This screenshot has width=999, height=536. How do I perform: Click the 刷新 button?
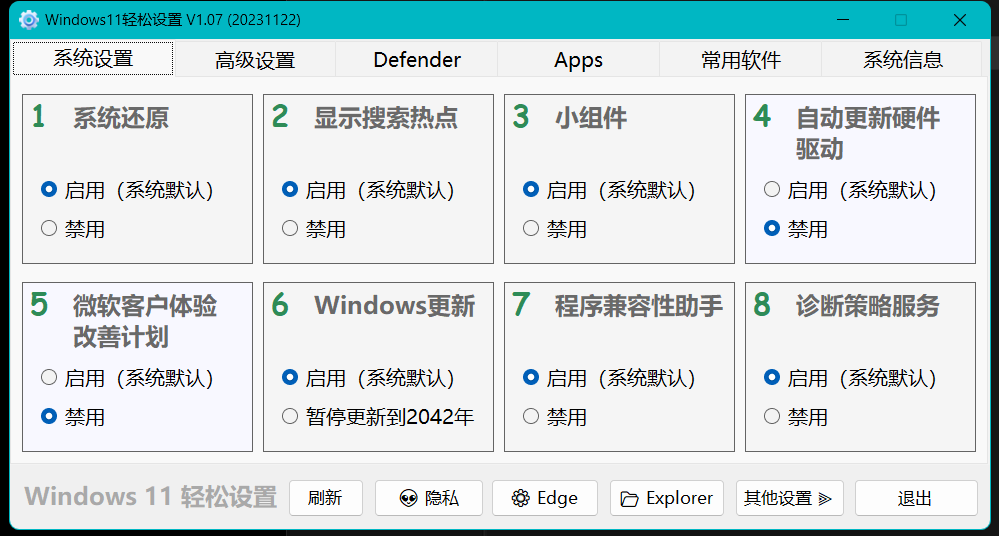coord(326,498)
